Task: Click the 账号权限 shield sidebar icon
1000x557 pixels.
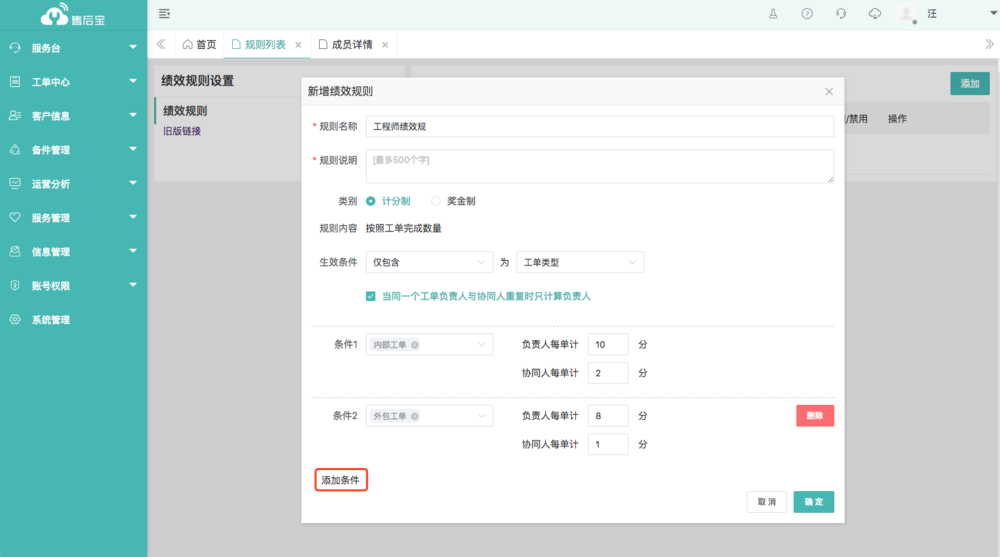Action: (15, 285)
